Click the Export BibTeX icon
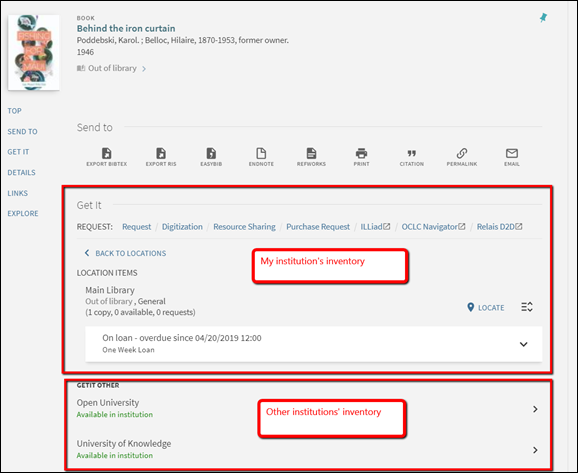The height and width of the screenshot is (473, 578). [x=107, y=153]
